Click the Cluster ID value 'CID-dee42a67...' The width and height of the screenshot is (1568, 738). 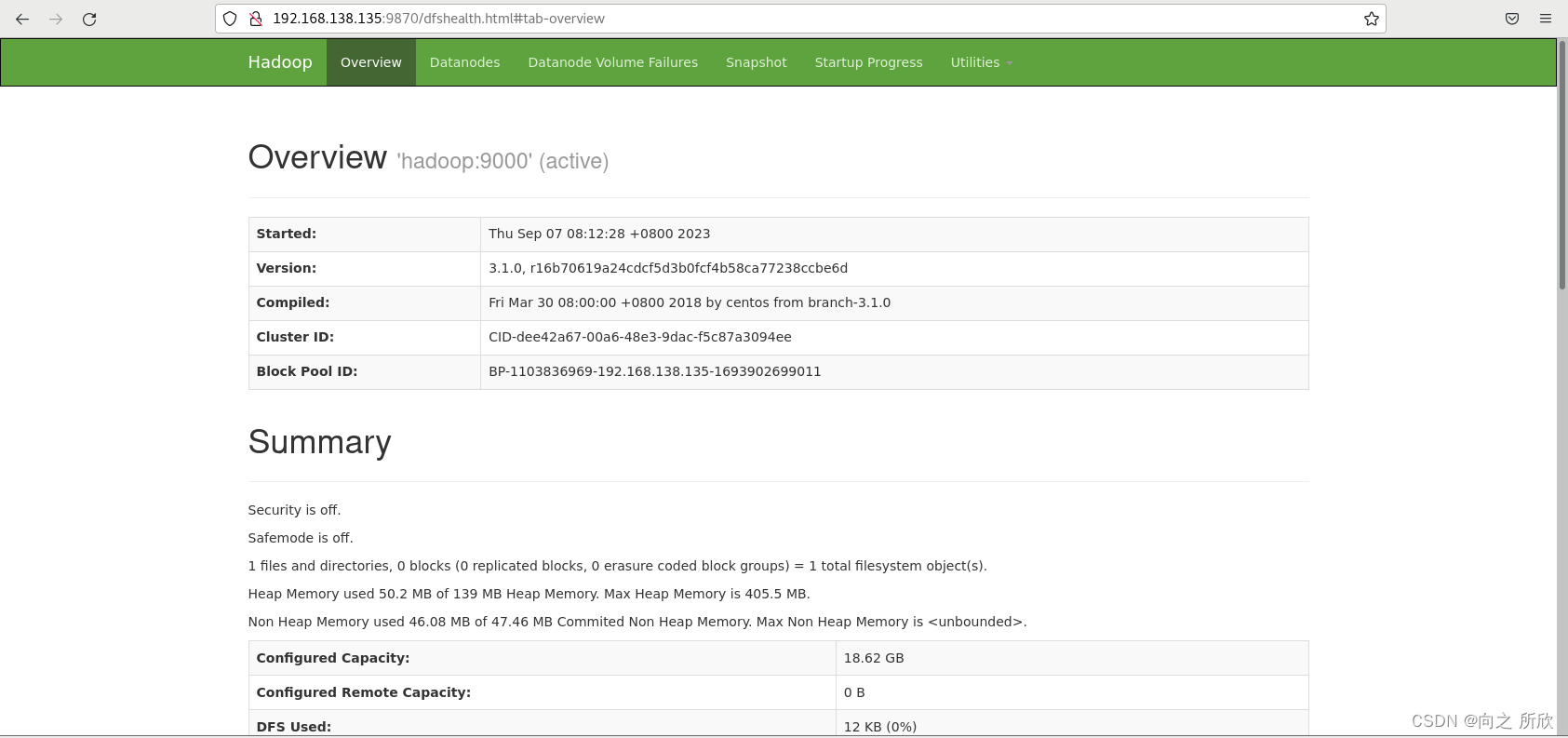point(640,337)
